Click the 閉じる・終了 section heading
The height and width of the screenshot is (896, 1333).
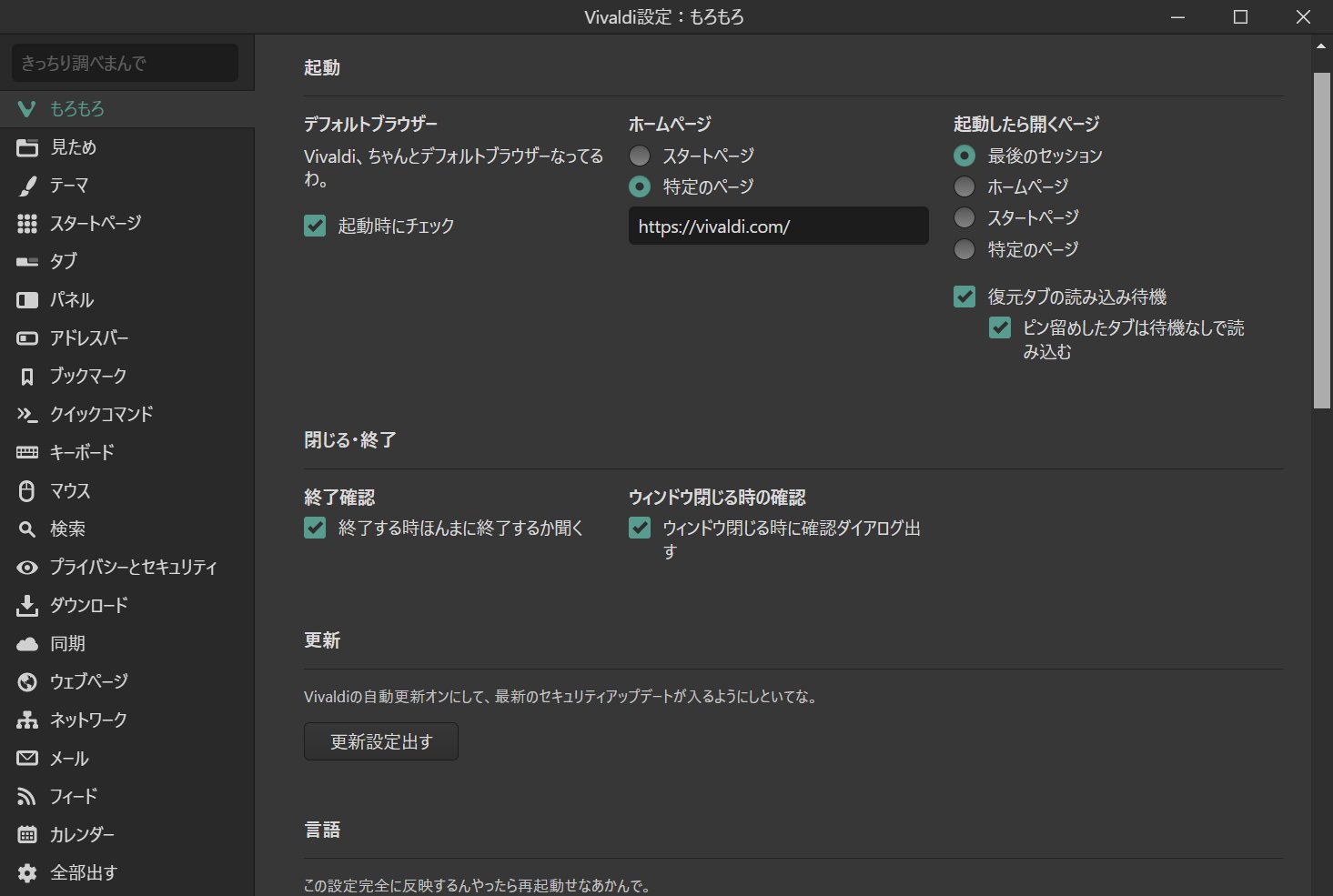tap(350, 440)
